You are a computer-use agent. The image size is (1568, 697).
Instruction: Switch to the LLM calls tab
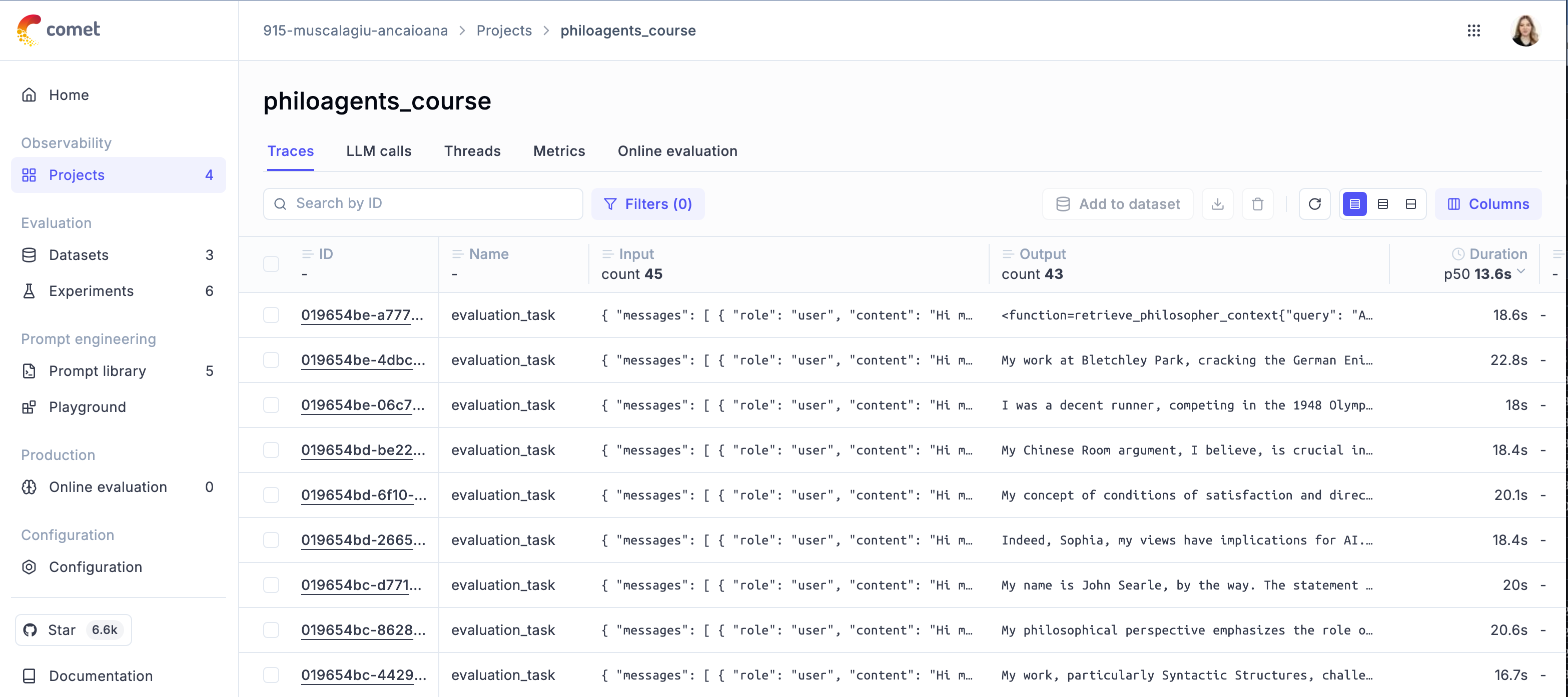(x=379, y=151)
